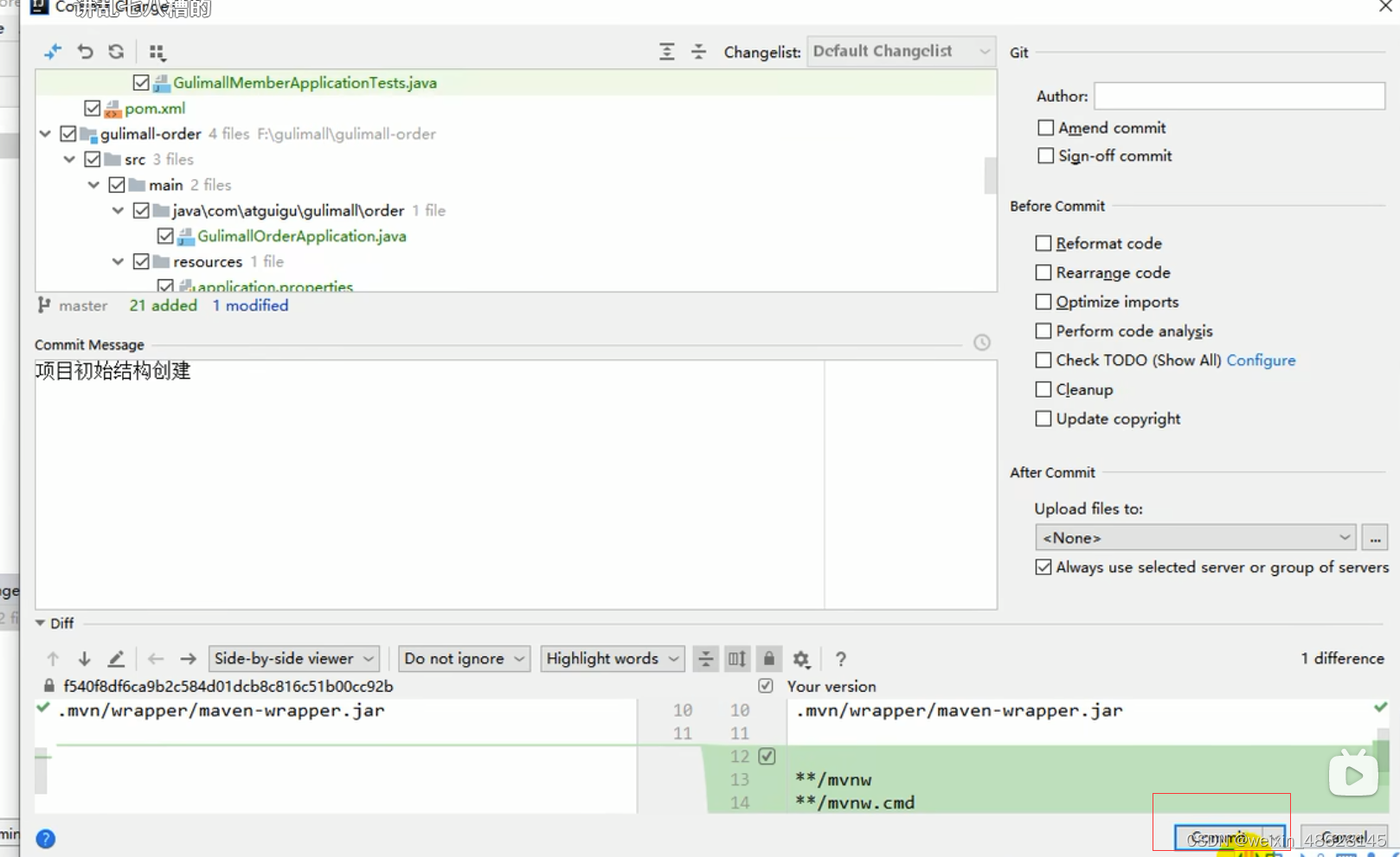Viewport: 1400px width, 857px height.
Task: Click the blue help button at bottom left
Action: click(46, 839)
